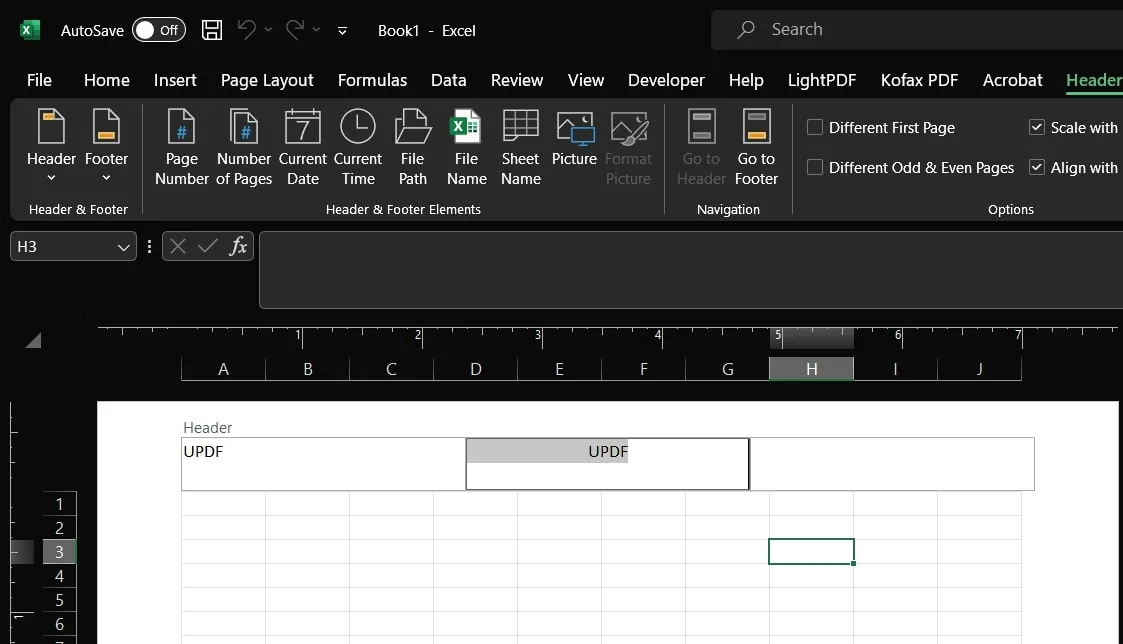
Task: Click in the Search box
Action: pos(917,29)
